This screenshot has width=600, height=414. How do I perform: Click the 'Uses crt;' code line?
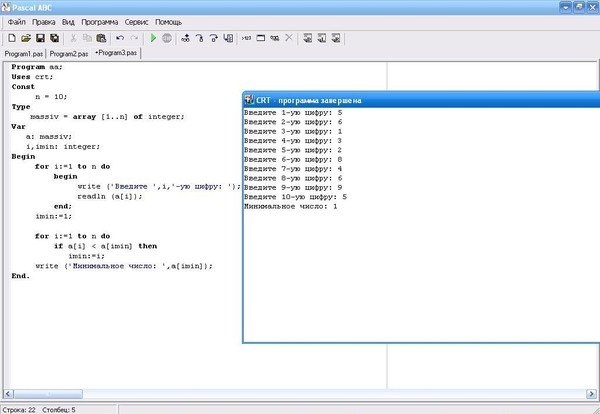pyautogui.click(x=32, y=77)
